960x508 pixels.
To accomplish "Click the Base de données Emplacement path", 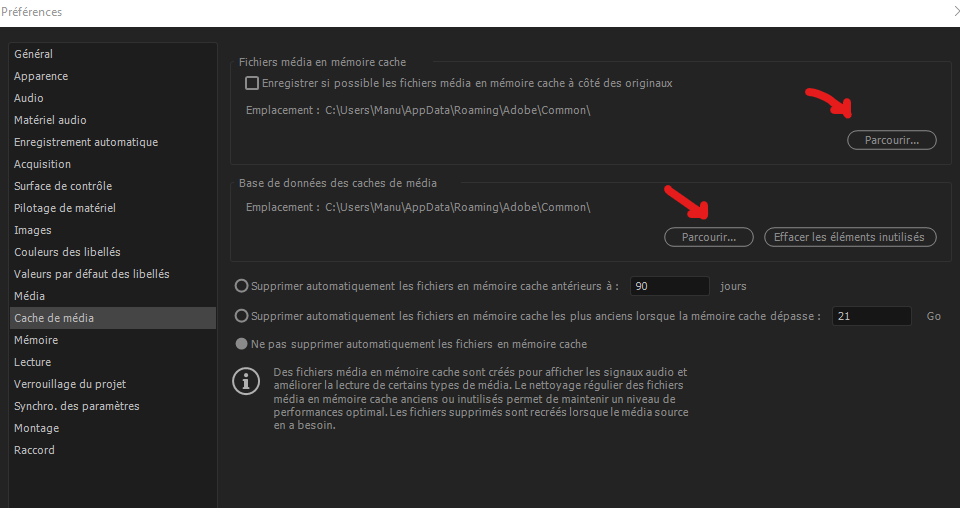I will click(457, 207).
